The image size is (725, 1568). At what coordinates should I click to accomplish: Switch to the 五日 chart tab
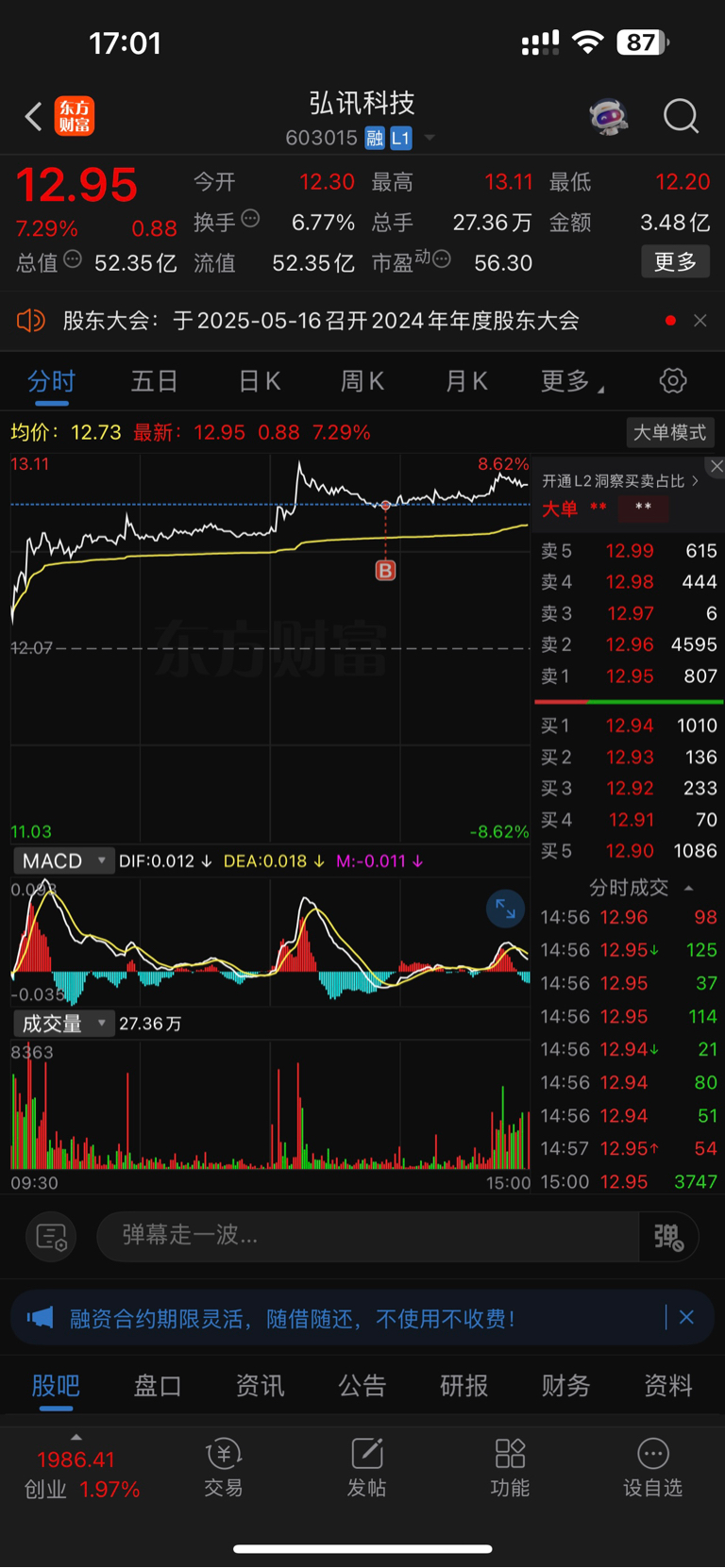154,381
